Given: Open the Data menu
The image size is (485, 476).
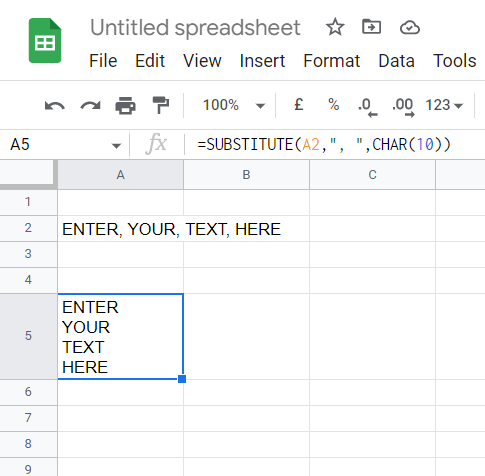Looking at the screenshot, I should click(x=396, y=61).
